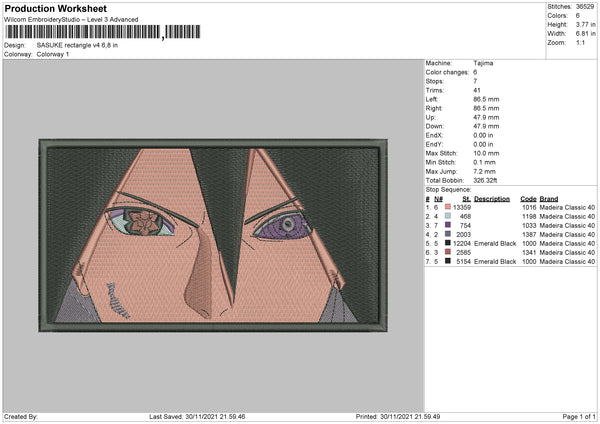This screenshot has height=424, width=600.
Task: Select stitch count '468' in stop 2
Action: [465, 217]
